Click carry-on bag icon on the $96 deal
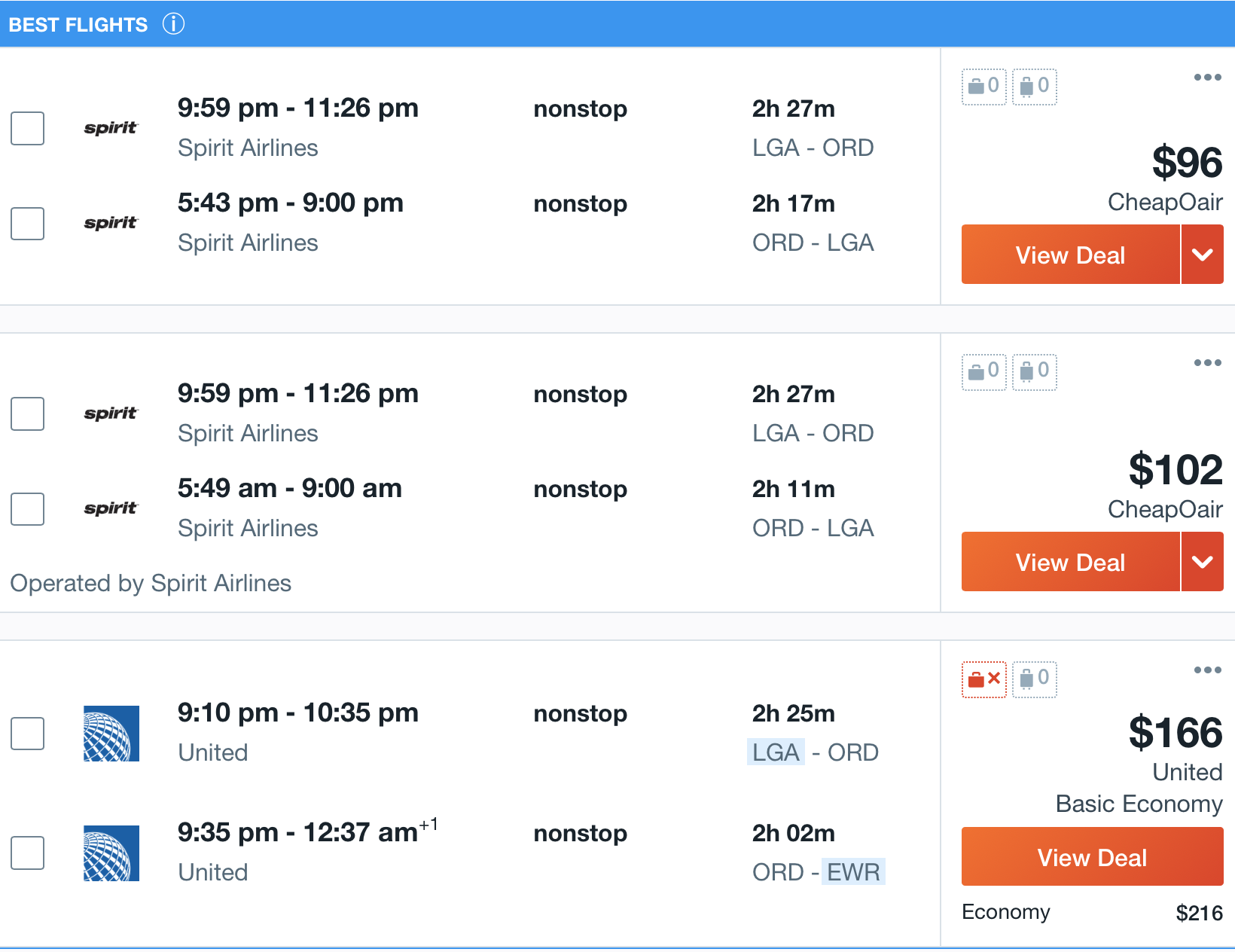The height and width of the screenshot is (952, 1235). click(x=983, y=86)
